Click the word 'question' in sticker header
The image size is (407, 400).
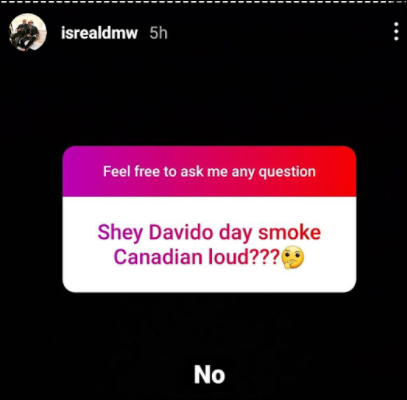(287, 172)
